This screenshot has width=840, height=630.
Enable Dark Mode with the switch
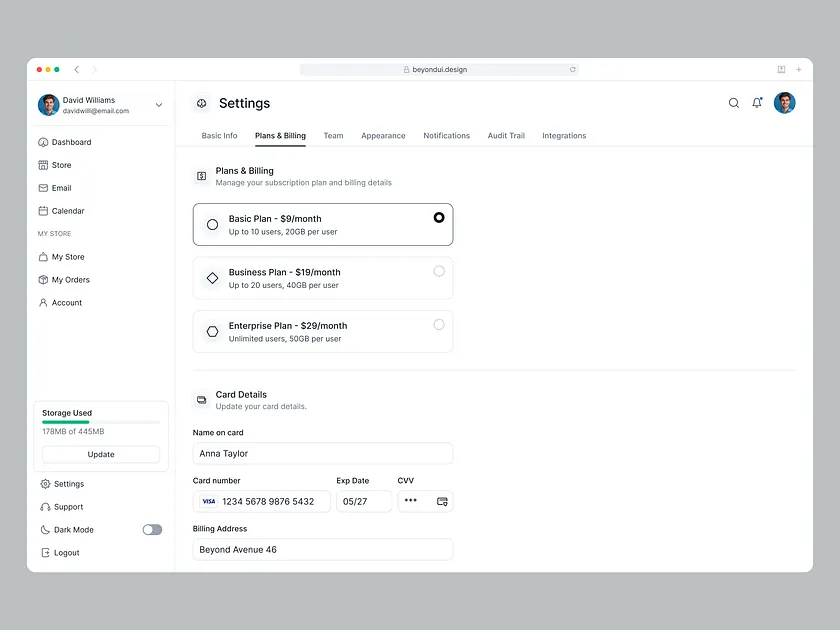(151, 529)
